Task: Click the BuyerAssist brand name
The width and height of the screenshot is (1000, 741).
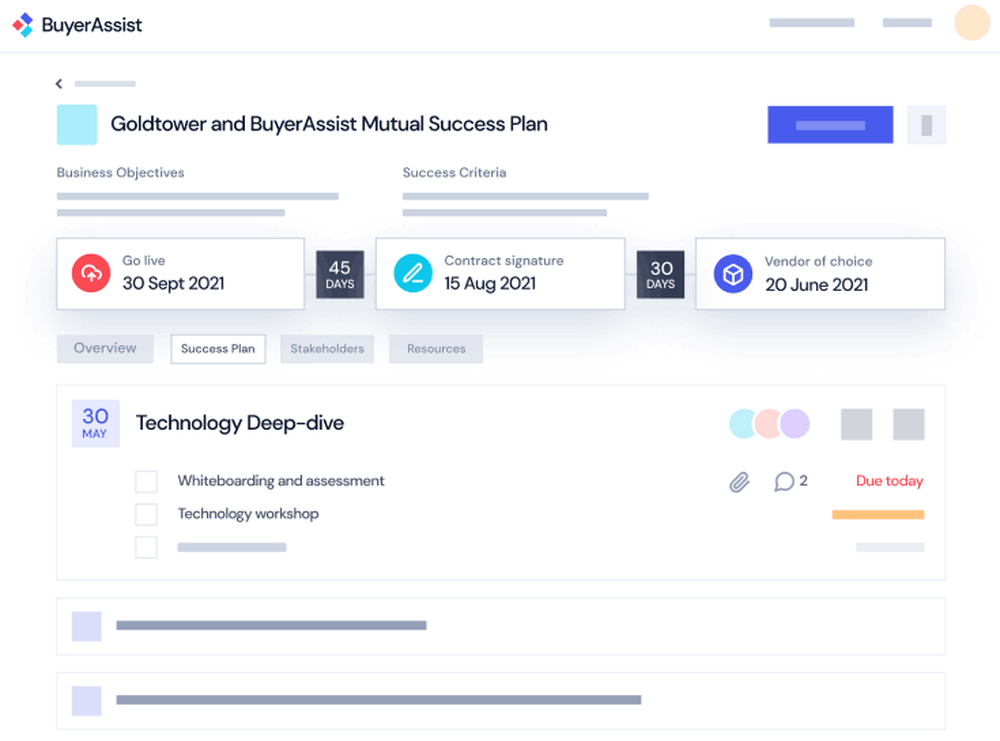Action: (x=92, y=25)
